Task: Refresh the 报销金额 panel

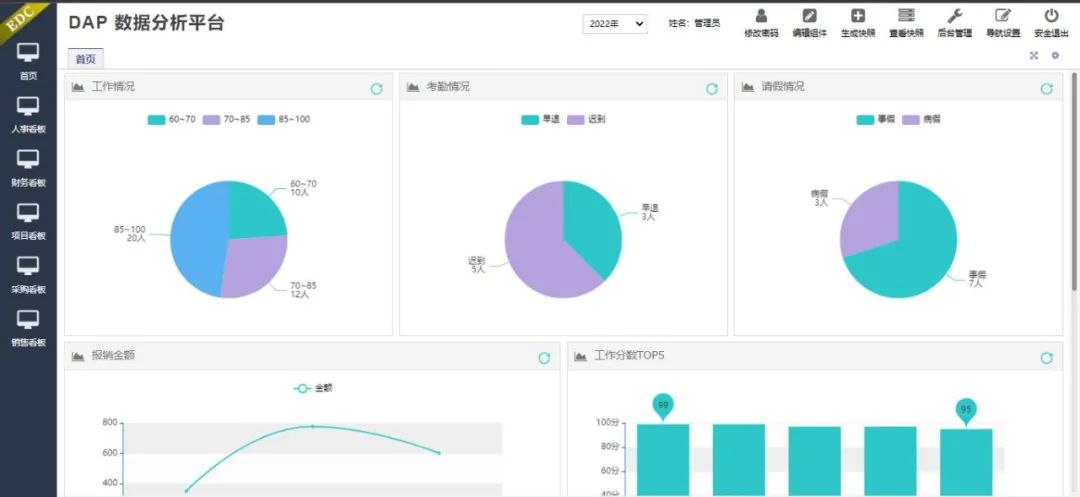Action: tap(544, 358)
